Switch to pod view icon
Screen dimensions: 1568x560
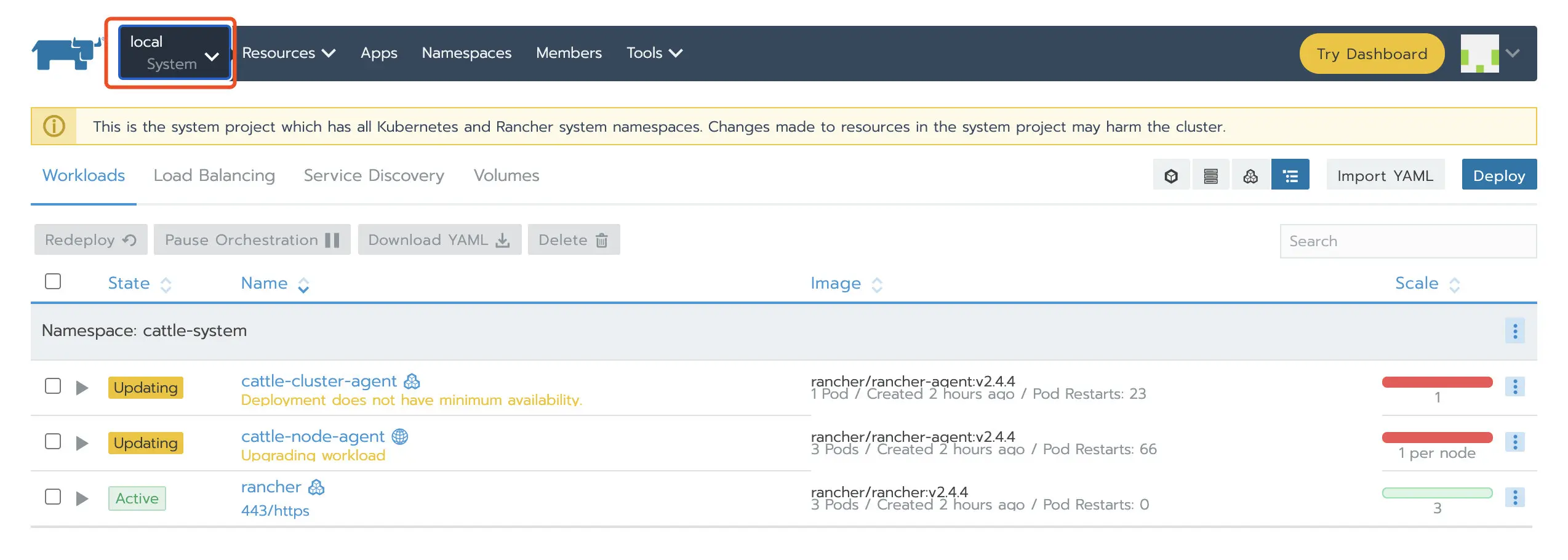click(x=1171, y=176)
